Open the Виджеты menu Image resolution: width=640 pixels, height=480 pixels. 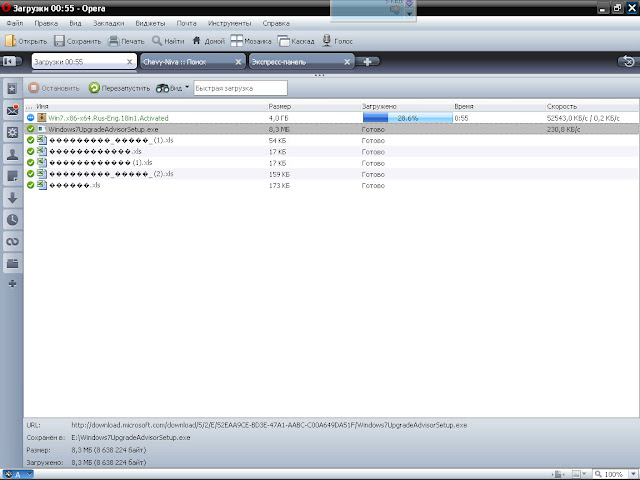pyautogui.click(x=150, y=23)
